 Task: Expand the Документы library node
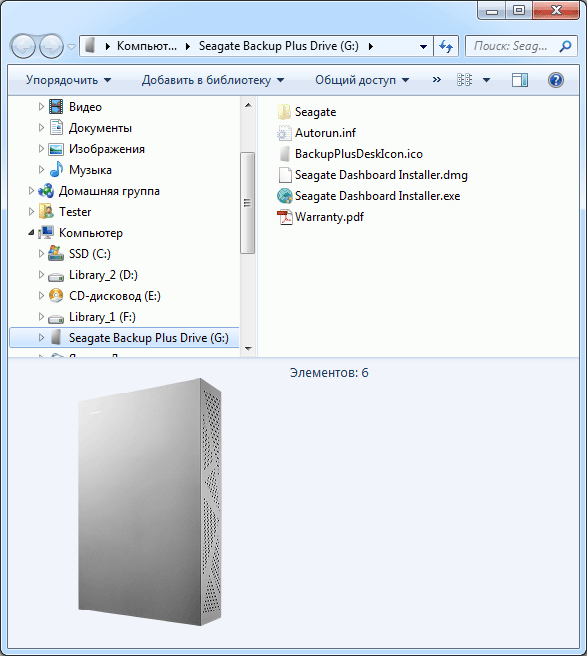coord(41,128)
